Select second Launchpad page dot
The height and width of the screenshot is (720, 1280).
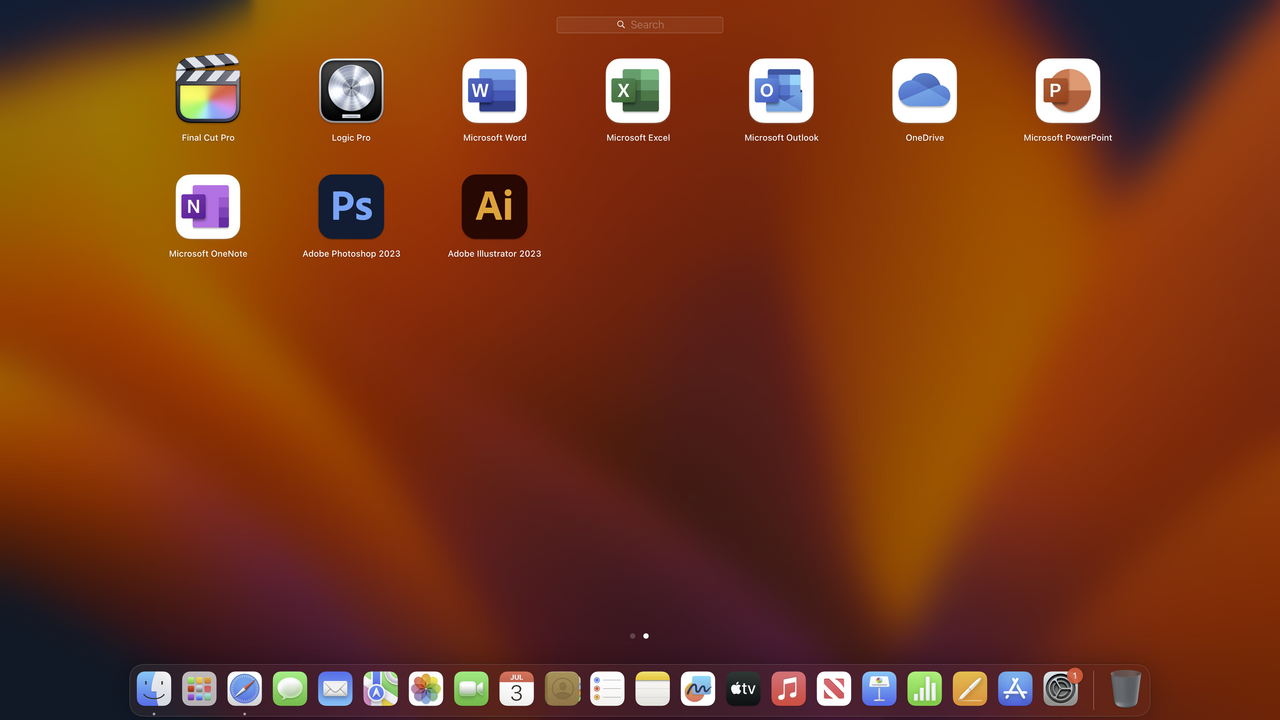[x=646, y=636]
